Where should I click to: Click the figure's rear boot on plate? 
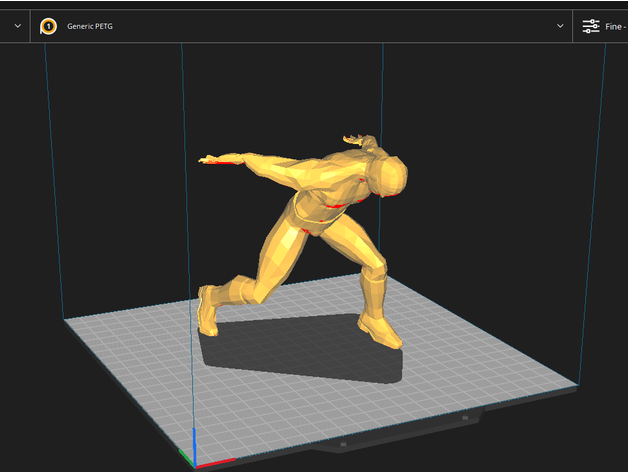(x=209, y=310)
